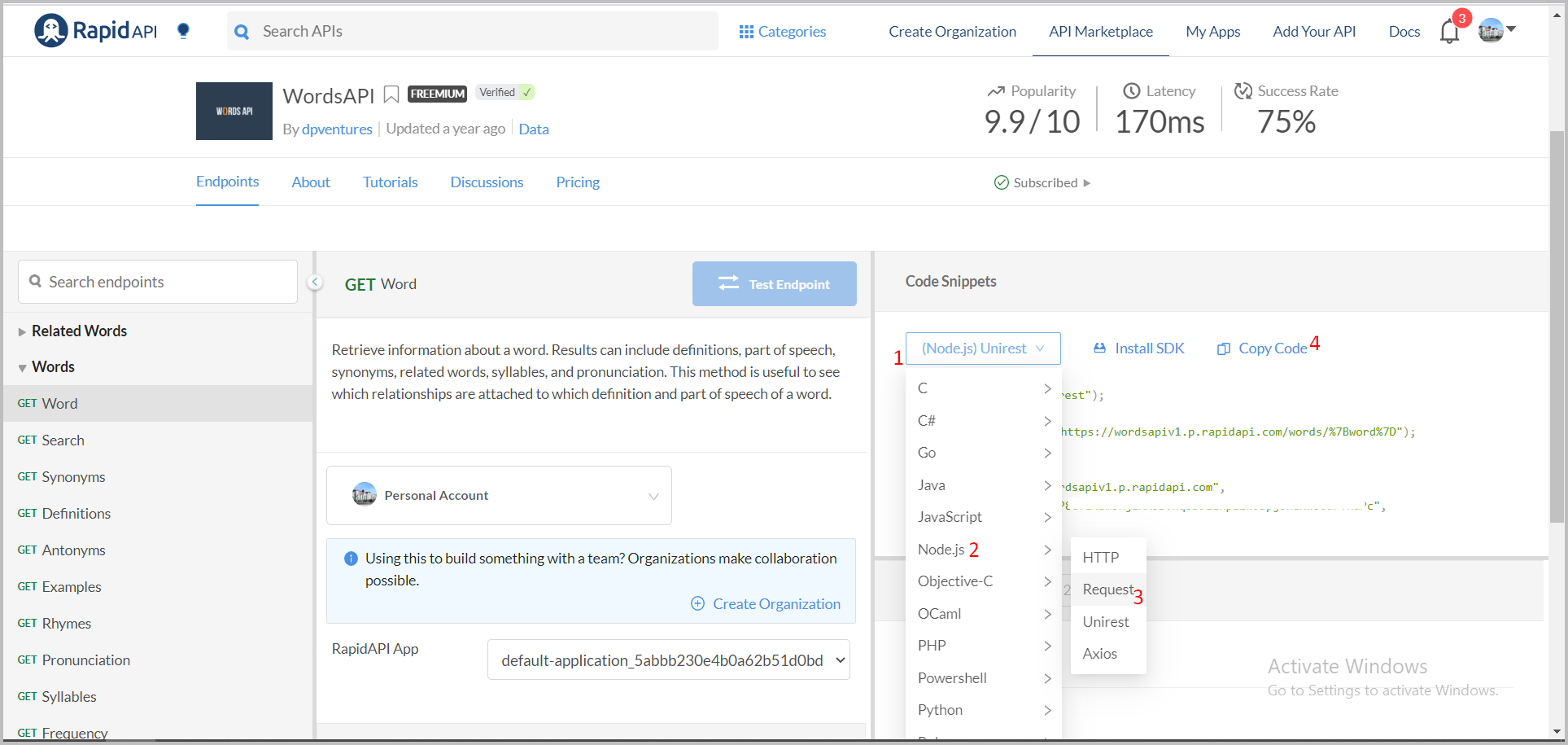Image resolution: width=1568 pixels, height=745 pixels.
Task: Switch to the Discussions tab
Action: coord(487,182)
